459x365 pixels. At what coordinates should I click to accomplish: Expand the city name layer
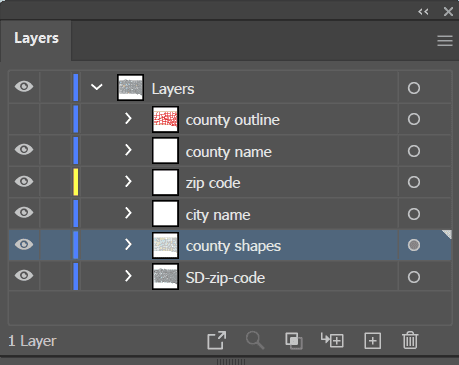pyautogui.click(x=128, y=213)
